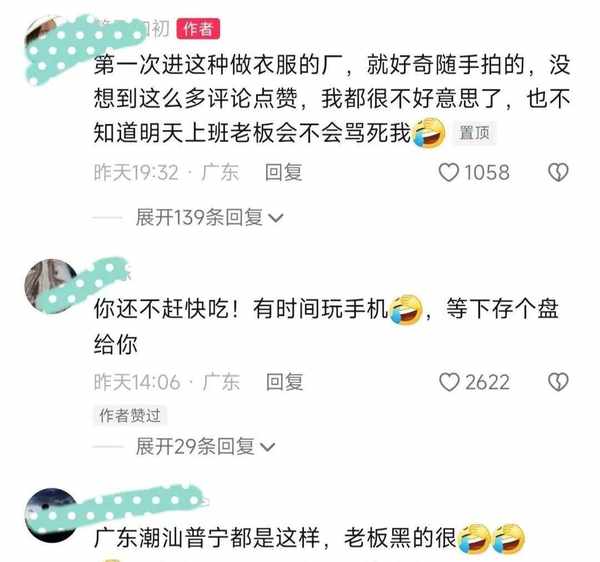Screen dimensions: 600x562
Task: Click the 1058 like count
Action: point(487,173)
